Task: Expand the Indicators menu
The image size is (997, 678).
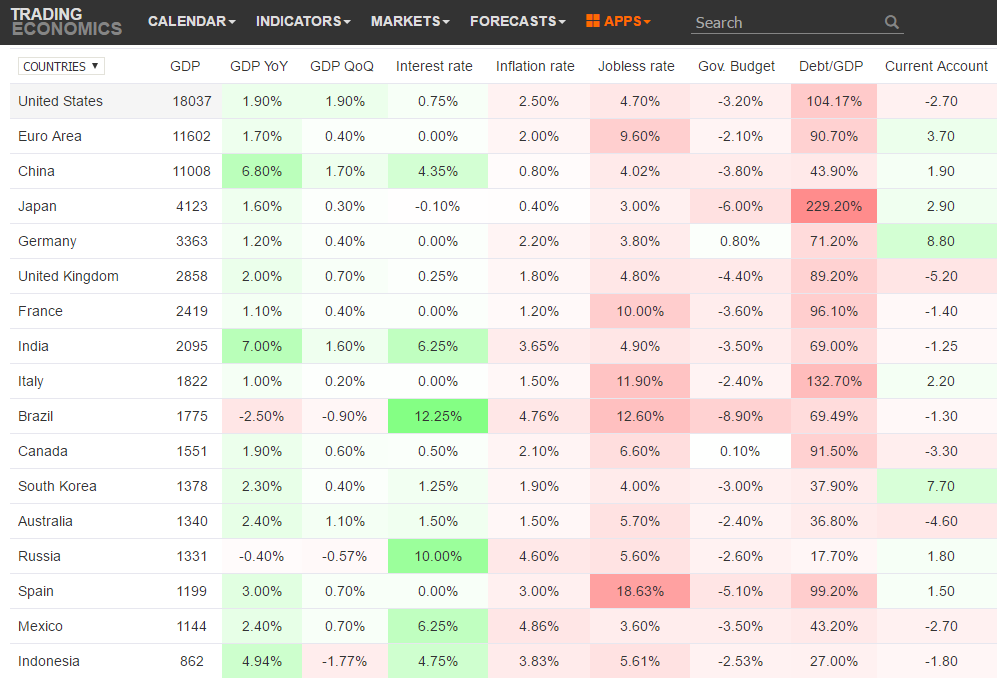Action: pyautogui.click(x=303, y=21)
